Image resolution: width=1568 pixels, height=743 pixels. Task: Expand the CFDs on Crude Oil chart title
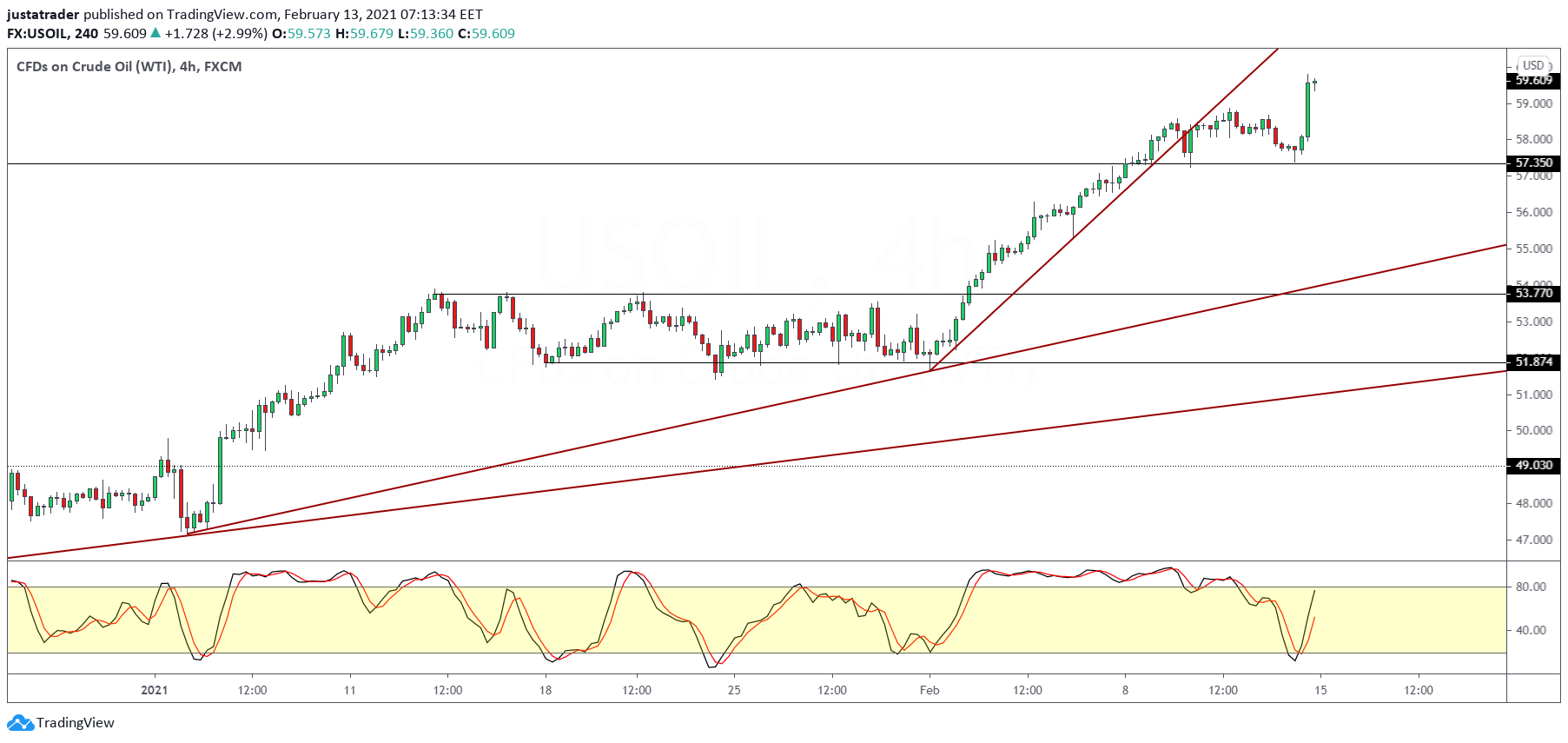tap(129, 66)
